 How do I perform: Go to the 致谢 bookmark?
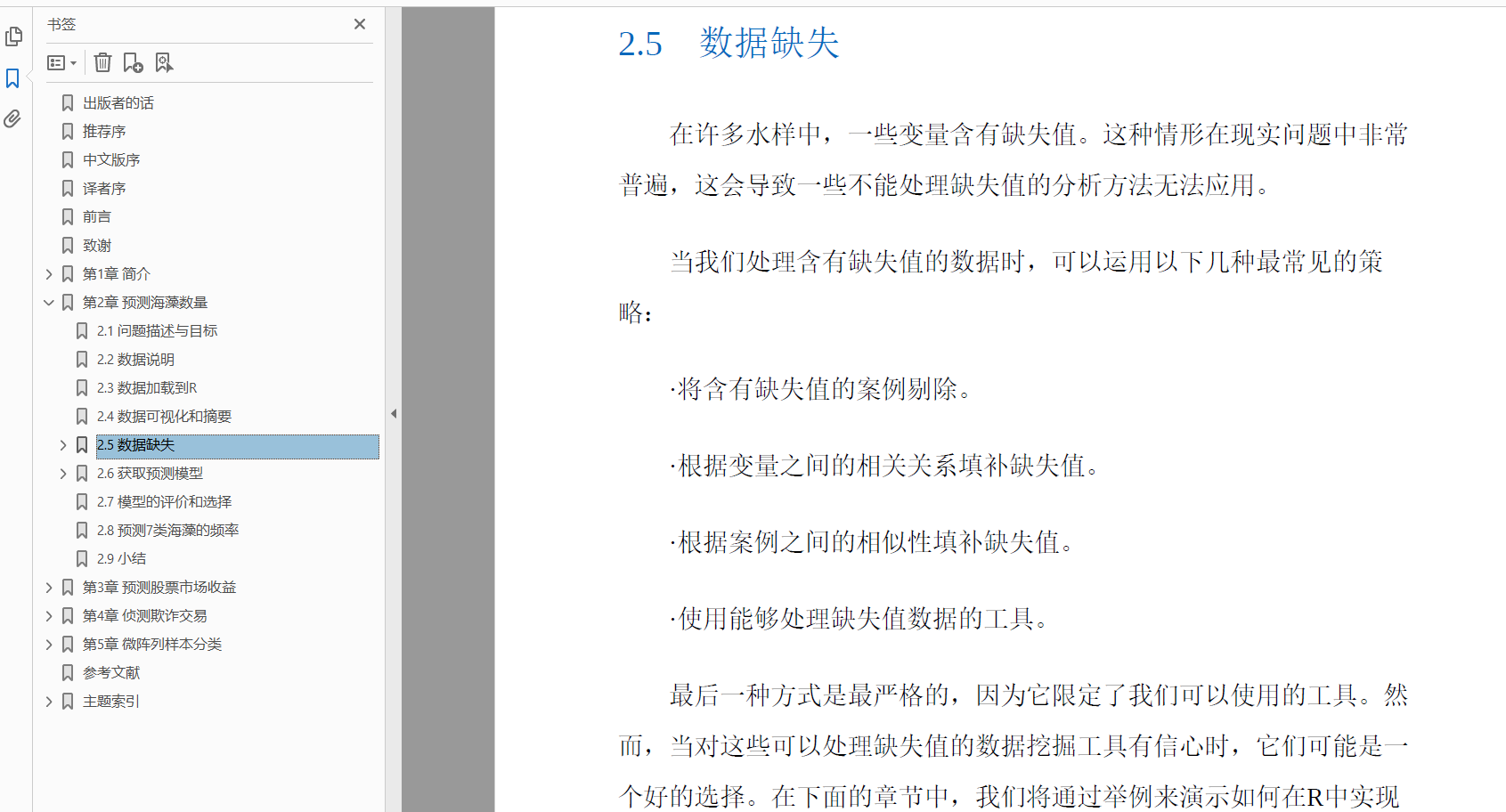click(x=97, y=245)
